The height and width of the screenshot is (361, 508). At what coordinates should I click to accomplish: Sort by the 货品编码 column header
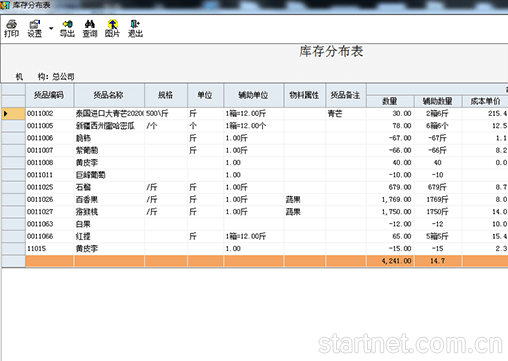tap(49, 95)
